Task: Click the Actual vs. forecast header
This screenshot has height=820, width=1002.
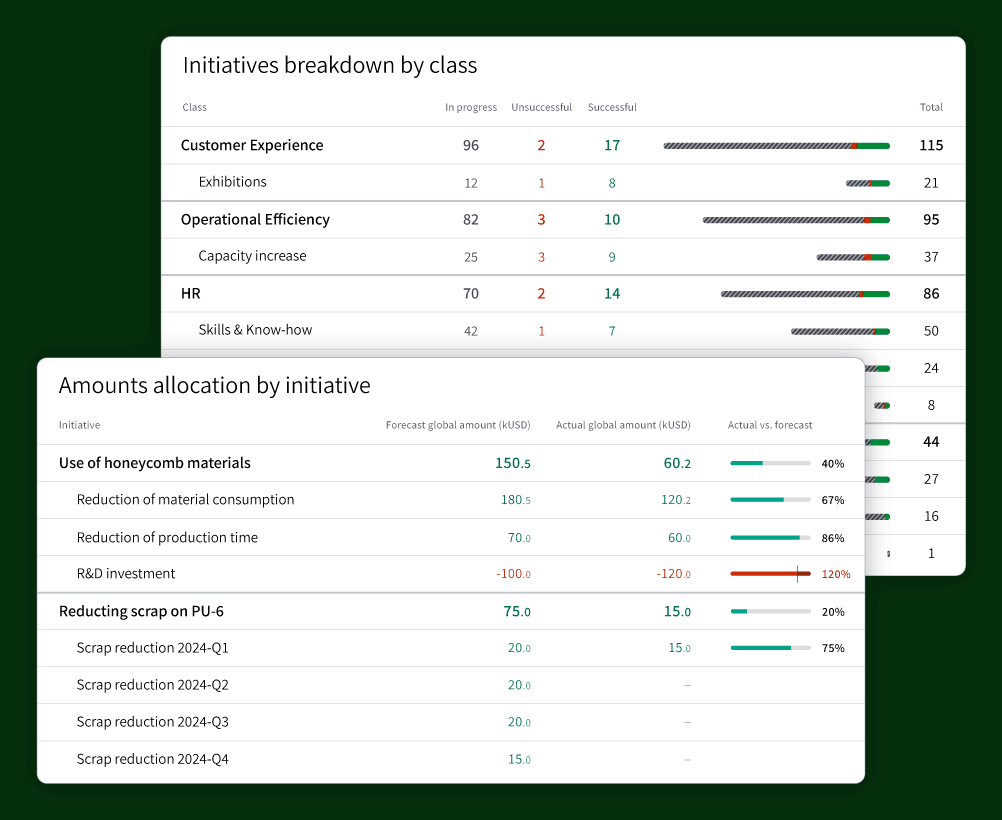Action: click(770, 425)
